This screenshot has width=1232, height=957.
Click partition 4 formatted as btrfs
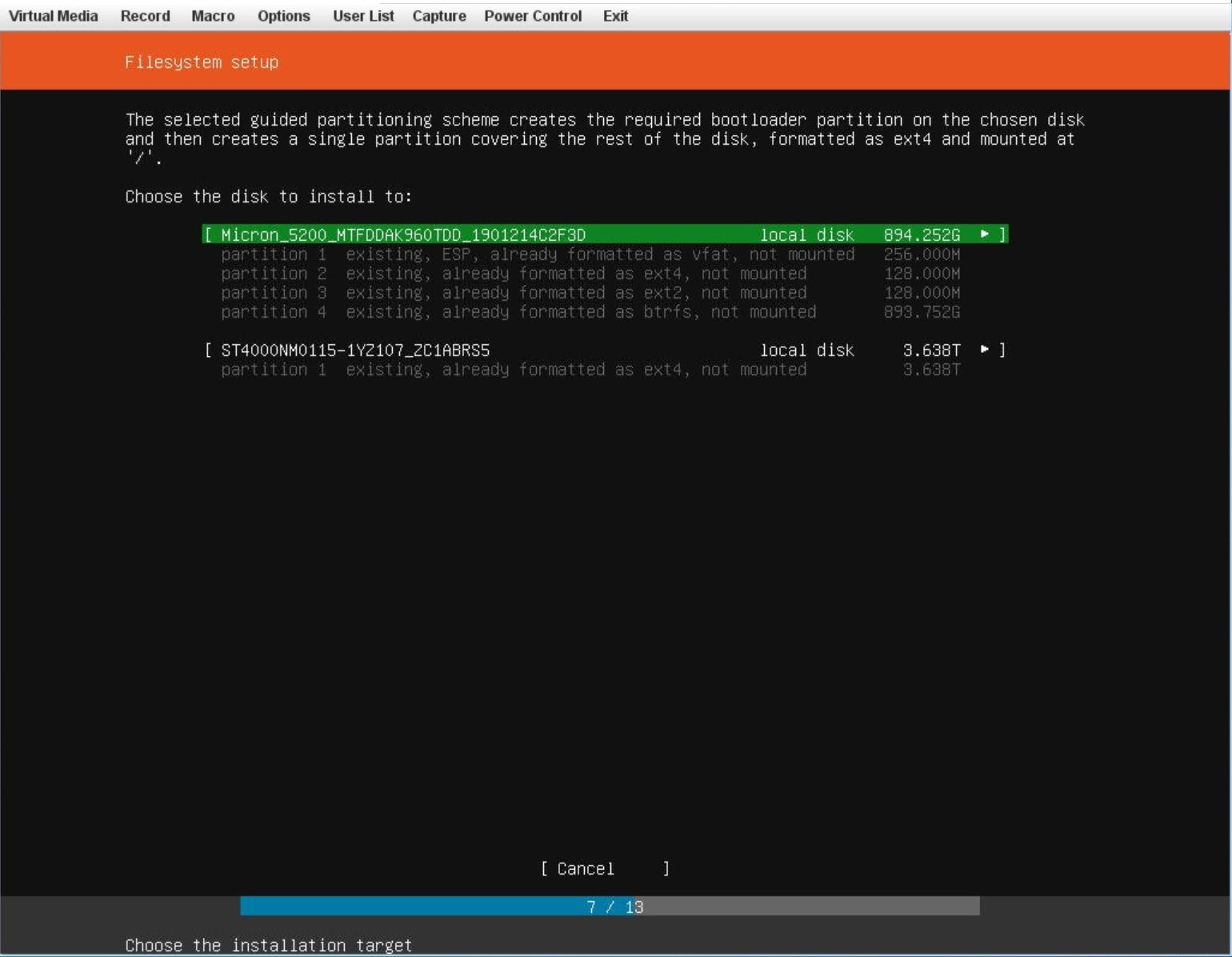518,312
